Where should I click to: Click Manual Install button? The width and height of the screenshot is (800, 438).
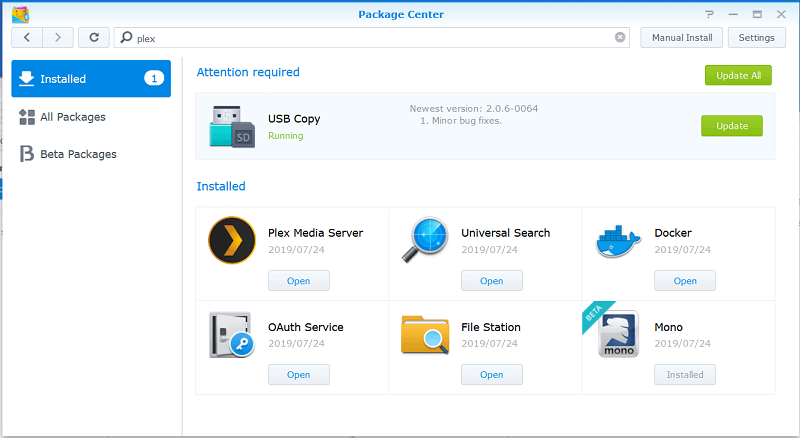682,38
